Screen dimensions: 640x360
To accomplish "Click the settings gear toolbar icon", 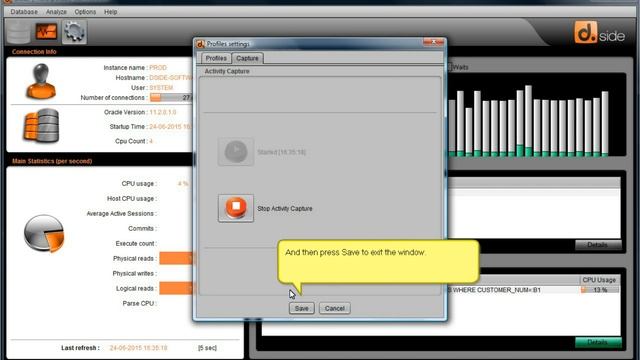I will pyautogui.click(x=74, y=32).
